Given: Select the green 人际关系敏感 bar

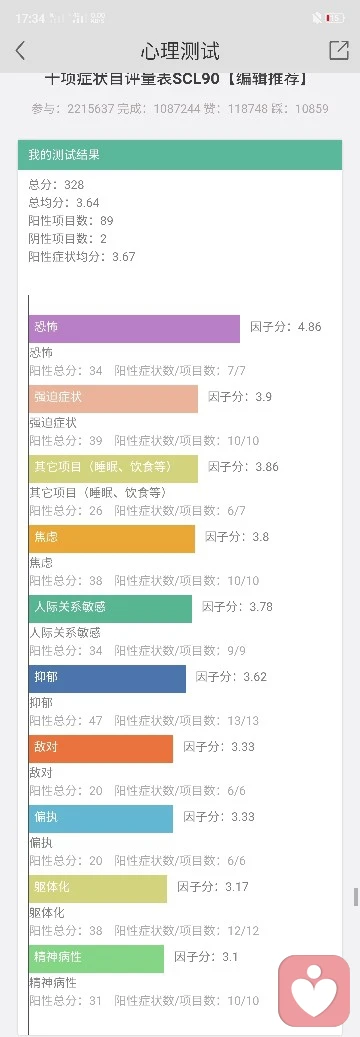Looking at the screenshot, I should (111, 608).
